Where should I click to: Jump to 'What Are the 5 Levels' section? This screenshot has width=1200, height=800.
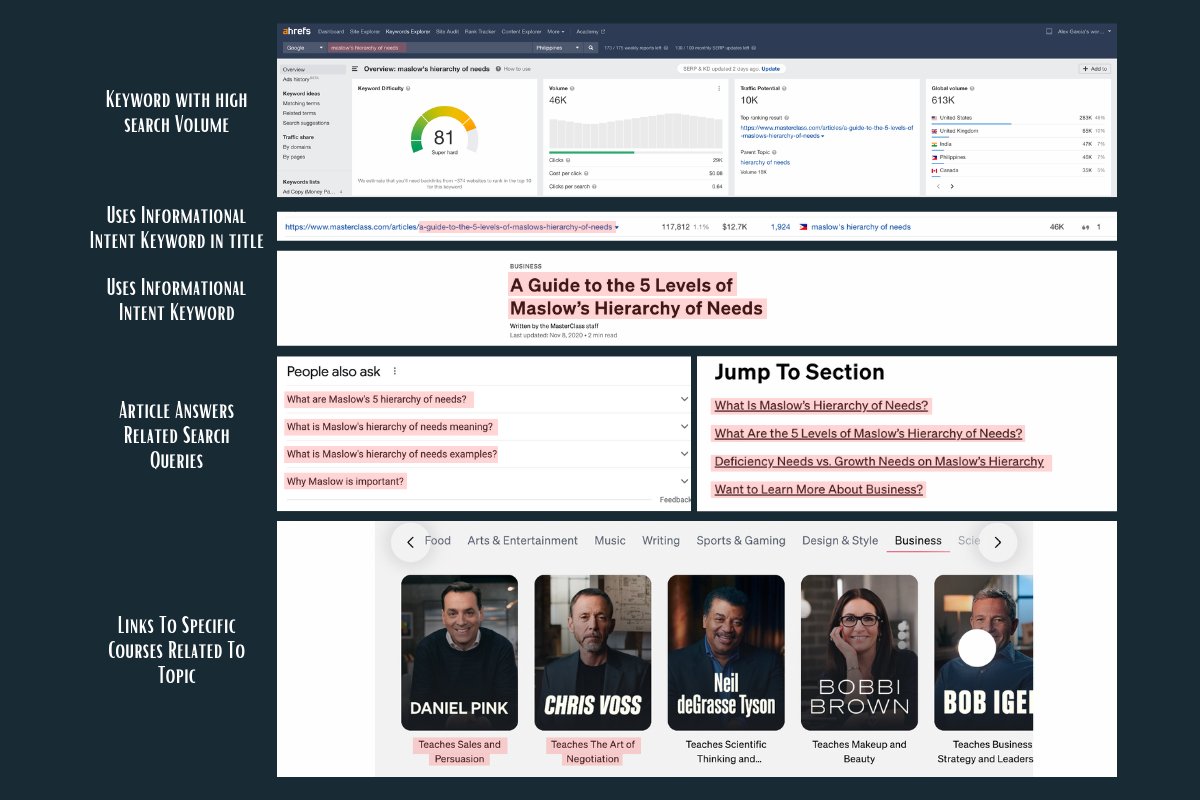pos(868,434)
